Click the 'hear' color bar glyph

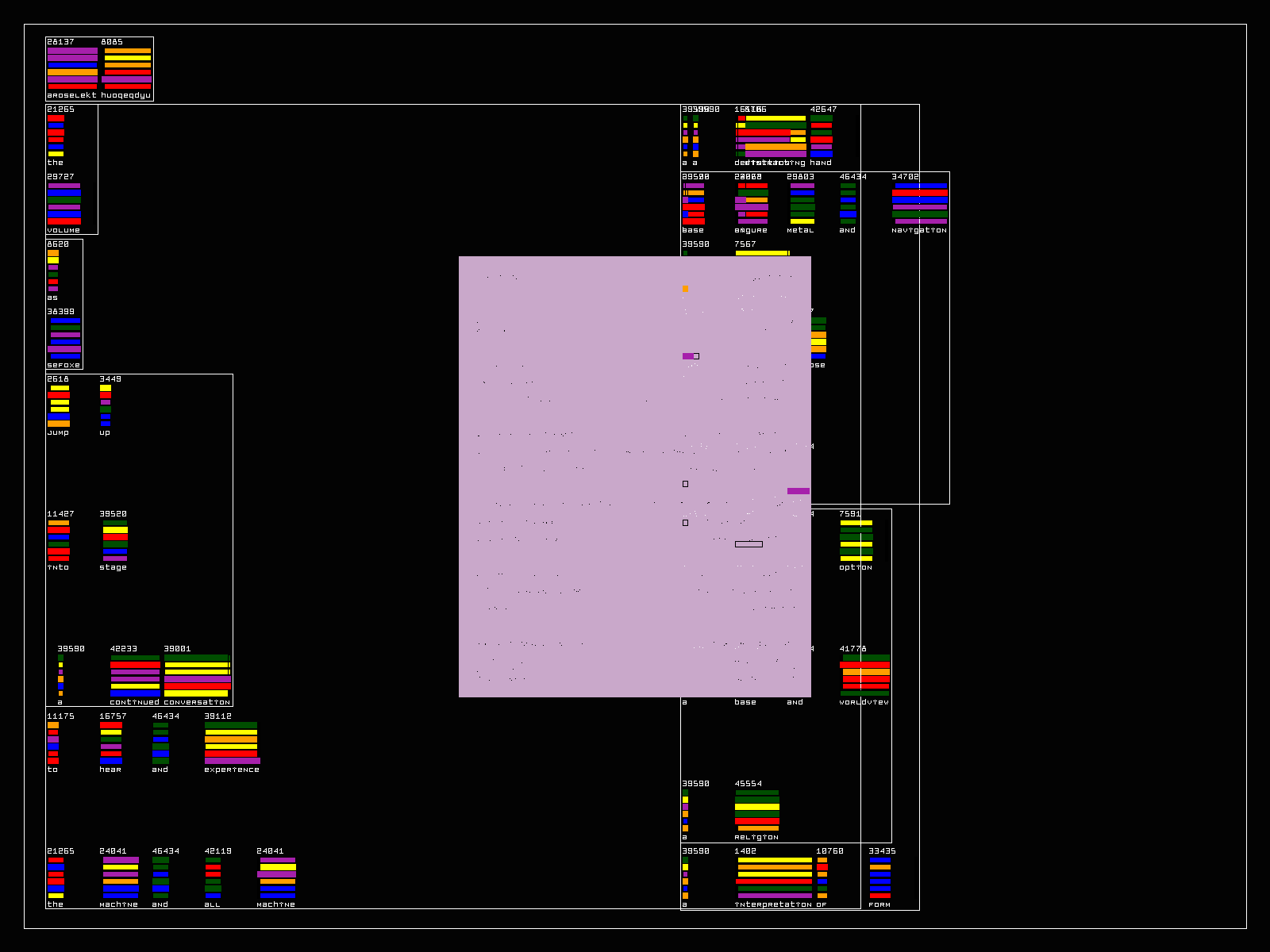pyautogui.click(x=111, y=743)
